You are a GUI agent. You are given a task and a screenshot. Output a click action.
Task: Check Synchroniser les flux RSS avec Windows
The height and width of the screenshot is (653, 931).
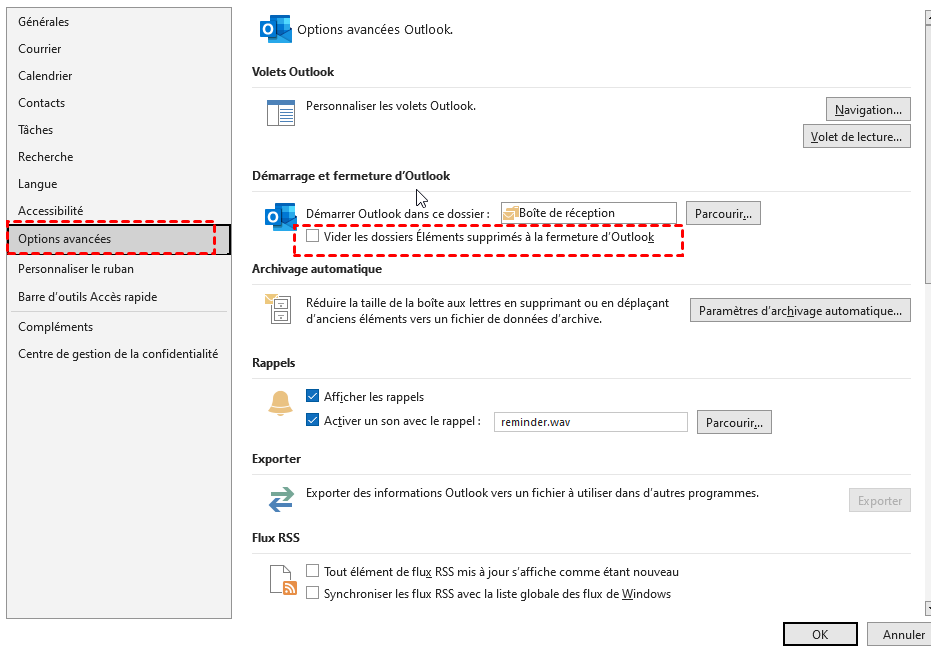point(312,592)
